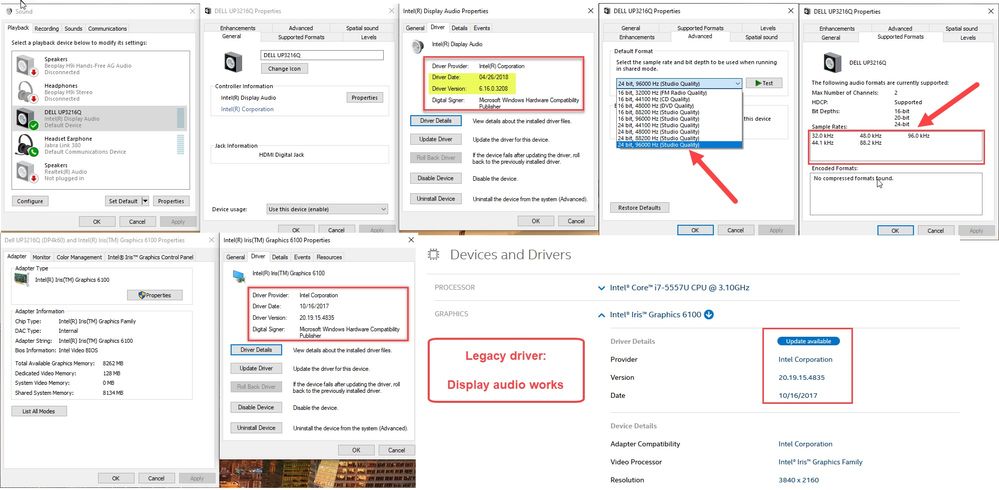Click the List All Modes button
The width and height of the screenshot is (999, 490).
coord(39,412)
